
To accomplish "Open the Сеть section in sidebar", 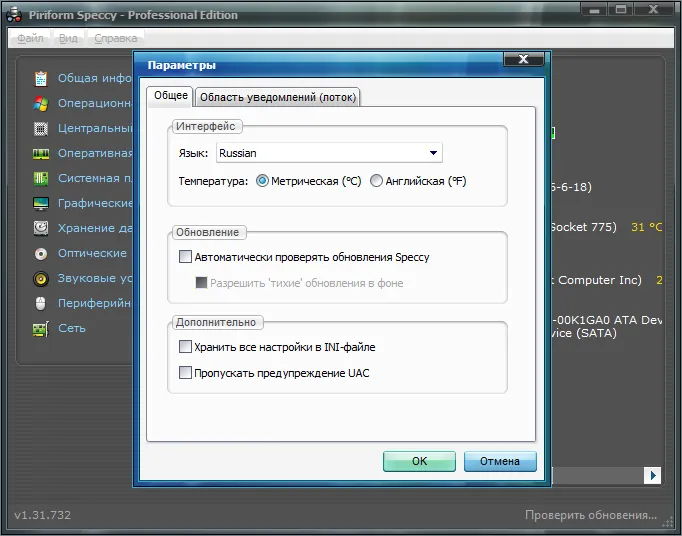I will 72,328.
